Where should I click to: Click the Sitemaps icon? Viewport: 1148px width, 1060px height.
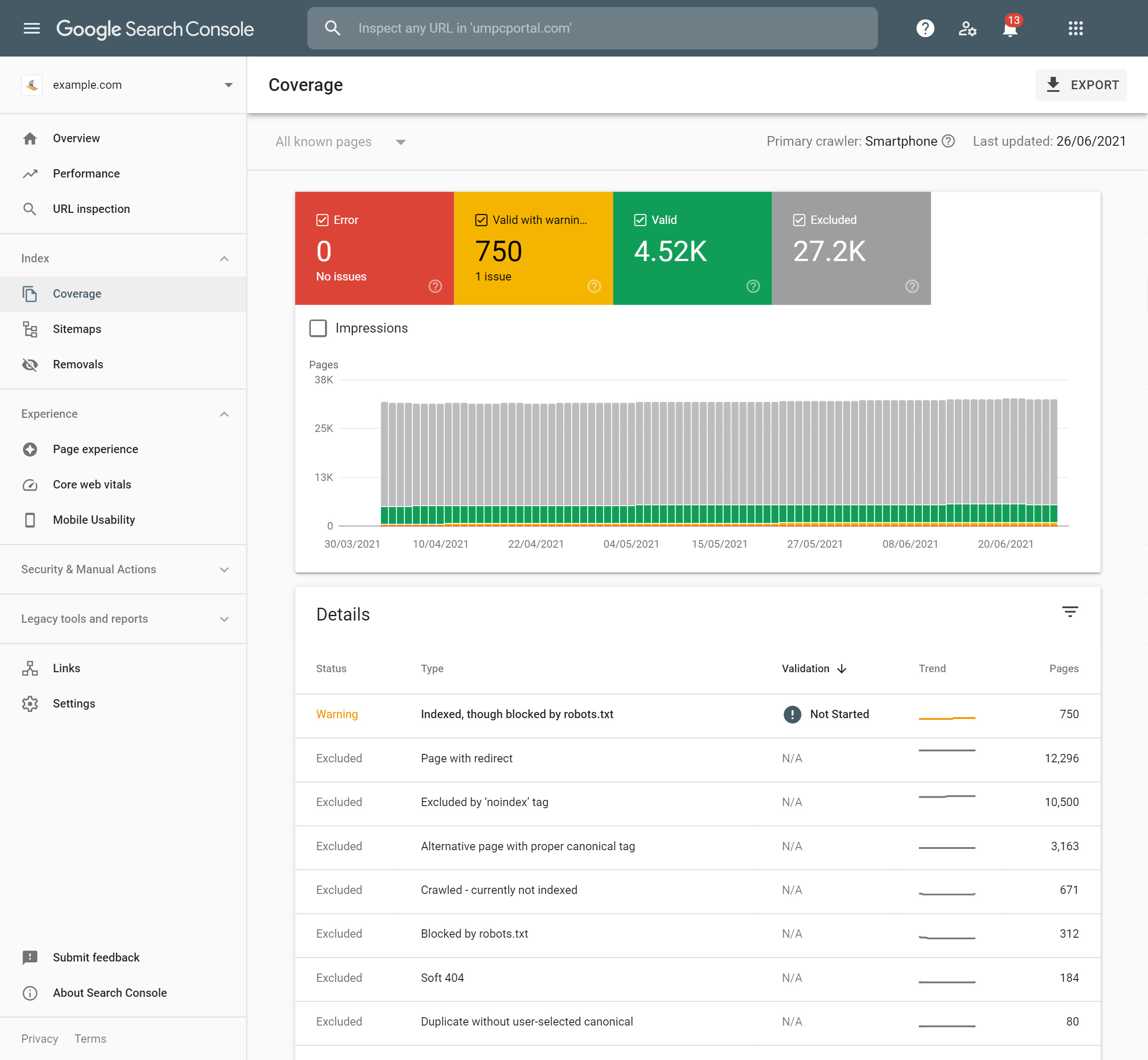(30, 329)
